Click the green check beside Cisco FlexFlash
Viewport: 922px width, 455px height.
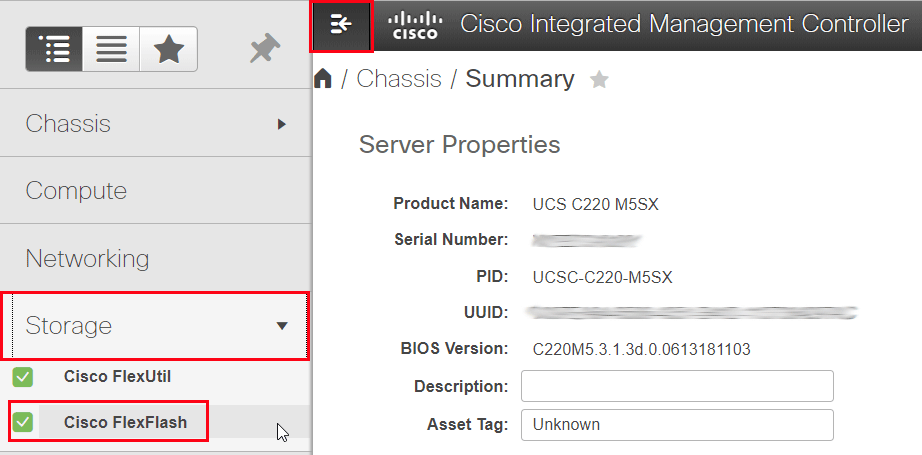tap(24, 422)
